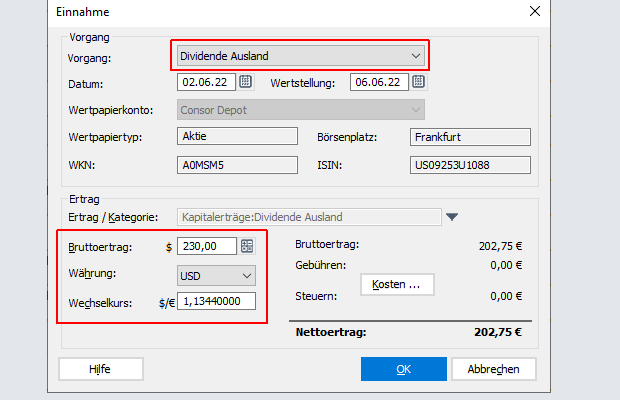Click the Kosten ... button
This screenshot has width=620, height=400.
coord(397,284)
